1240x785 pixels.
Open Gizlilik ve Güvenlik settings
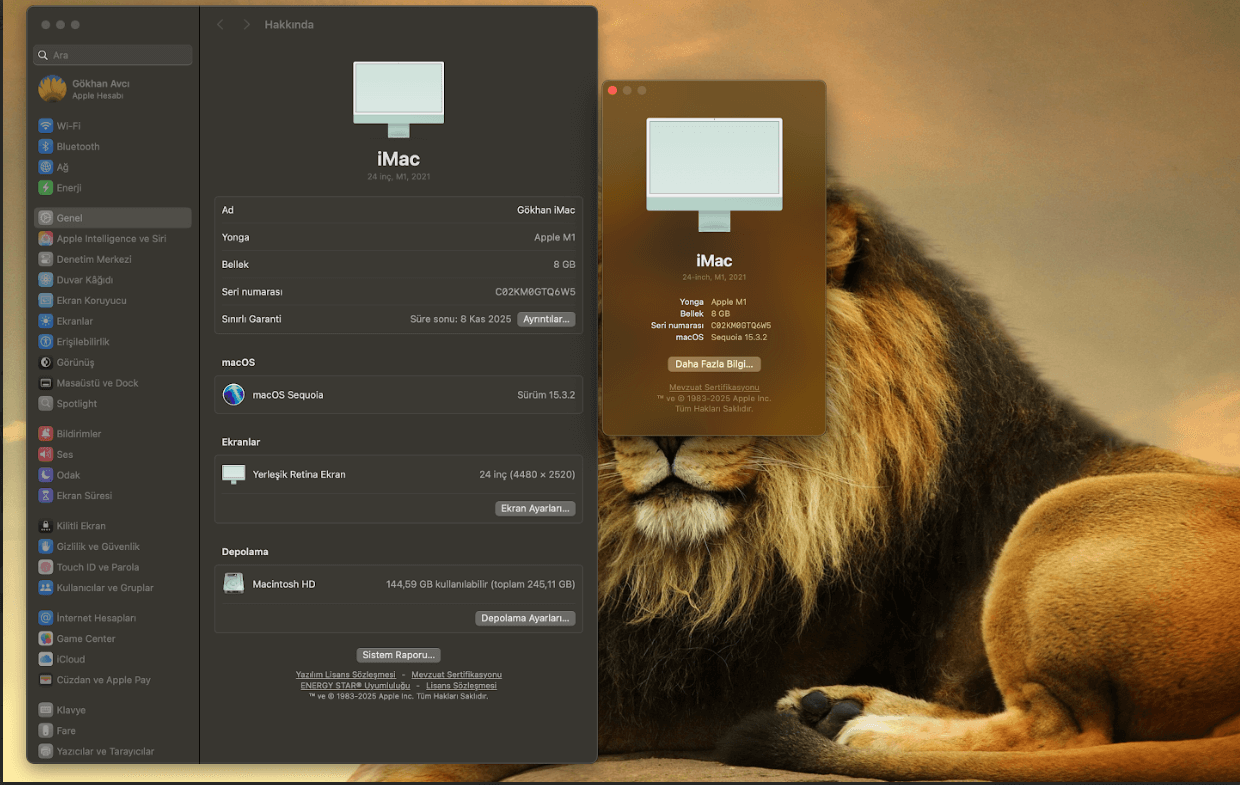point(113,547)
